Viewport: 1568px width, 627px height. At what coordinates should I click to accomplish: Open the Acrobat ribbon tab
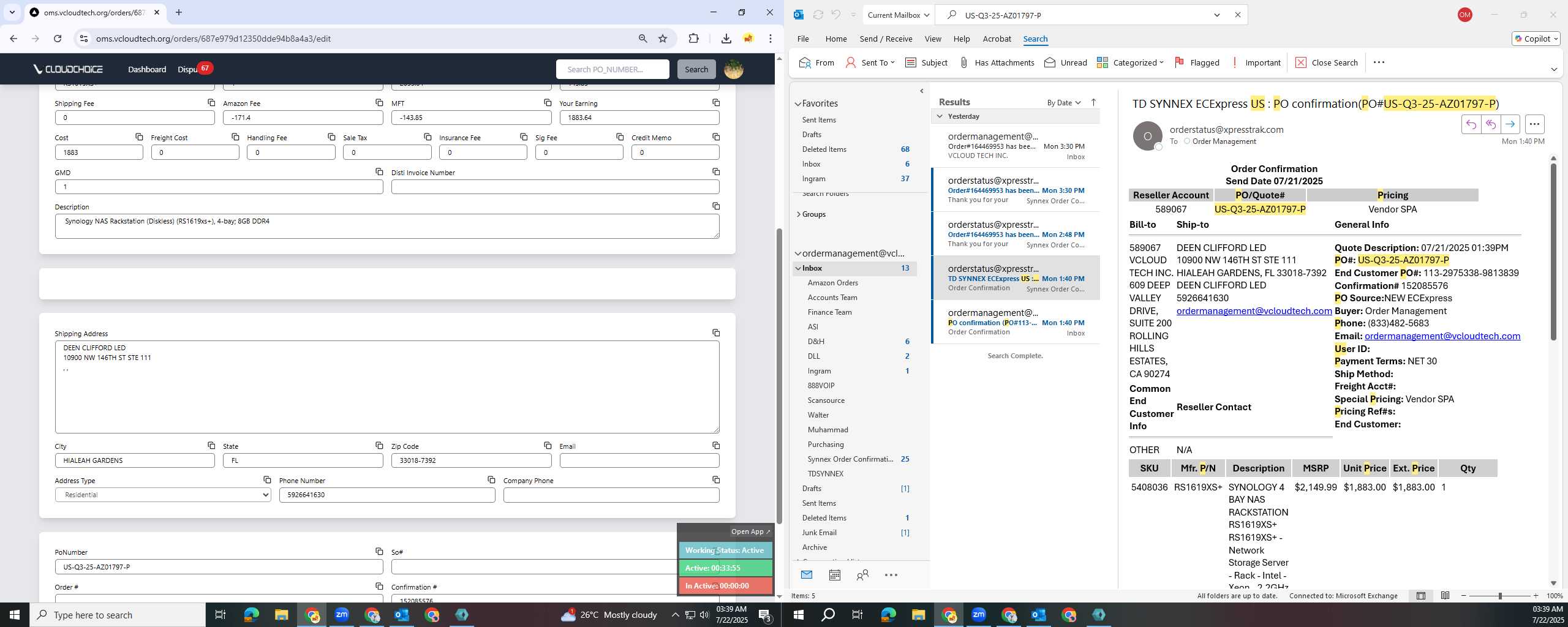997,39
